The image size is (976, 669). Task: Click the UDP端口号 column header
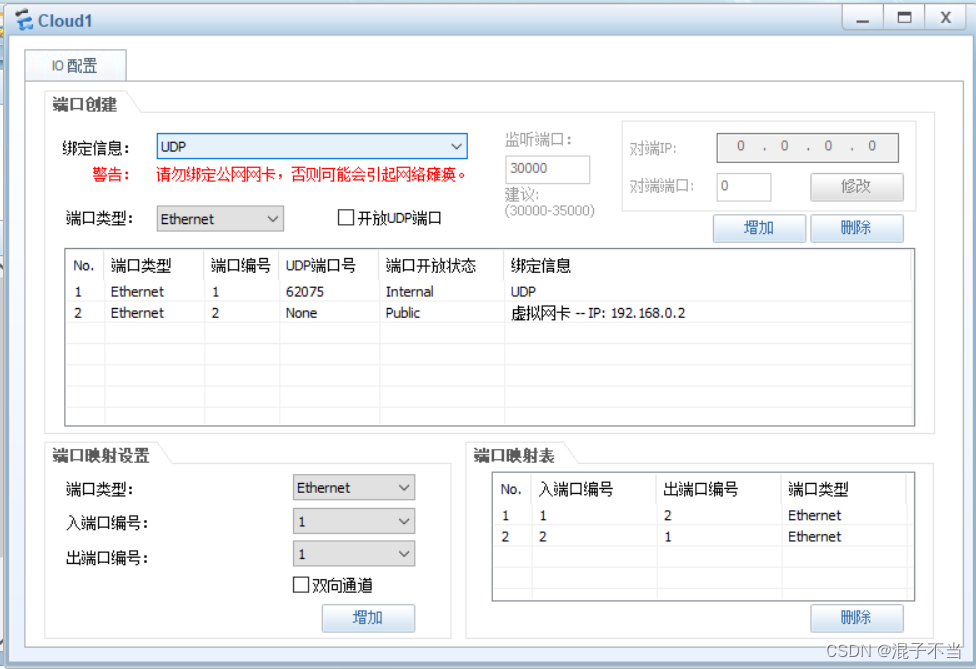point(329,266)
